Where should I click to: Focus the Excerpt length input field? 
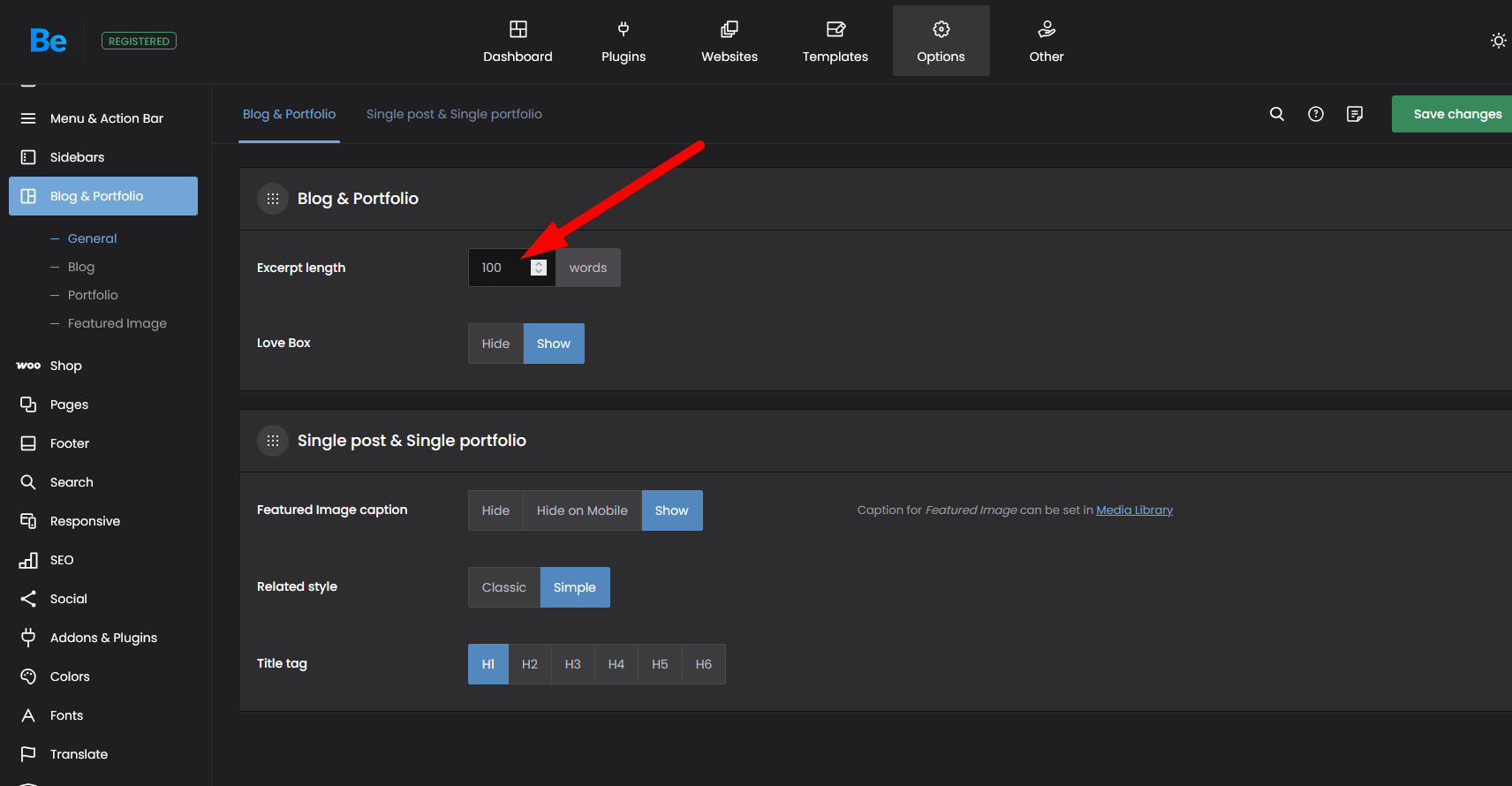click(x=511, y=268)
